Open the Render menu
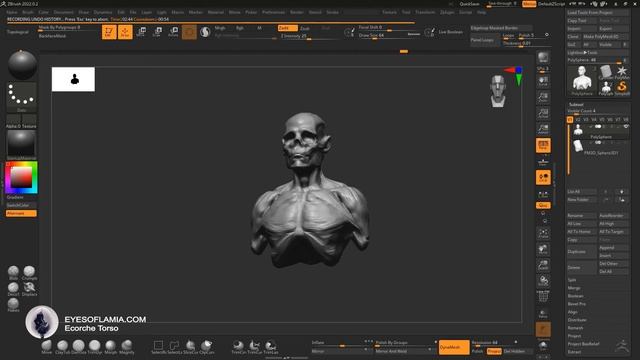The width and height of the screenshot is (640, 360). 297,12
